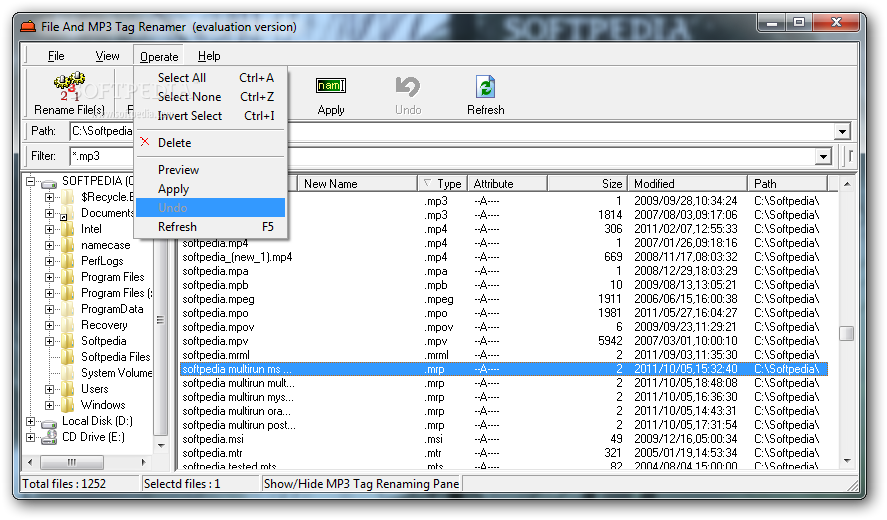Click file list vertical scrollbar thumb
Viewport: 887px width, 520px height.
click(846, 334)
